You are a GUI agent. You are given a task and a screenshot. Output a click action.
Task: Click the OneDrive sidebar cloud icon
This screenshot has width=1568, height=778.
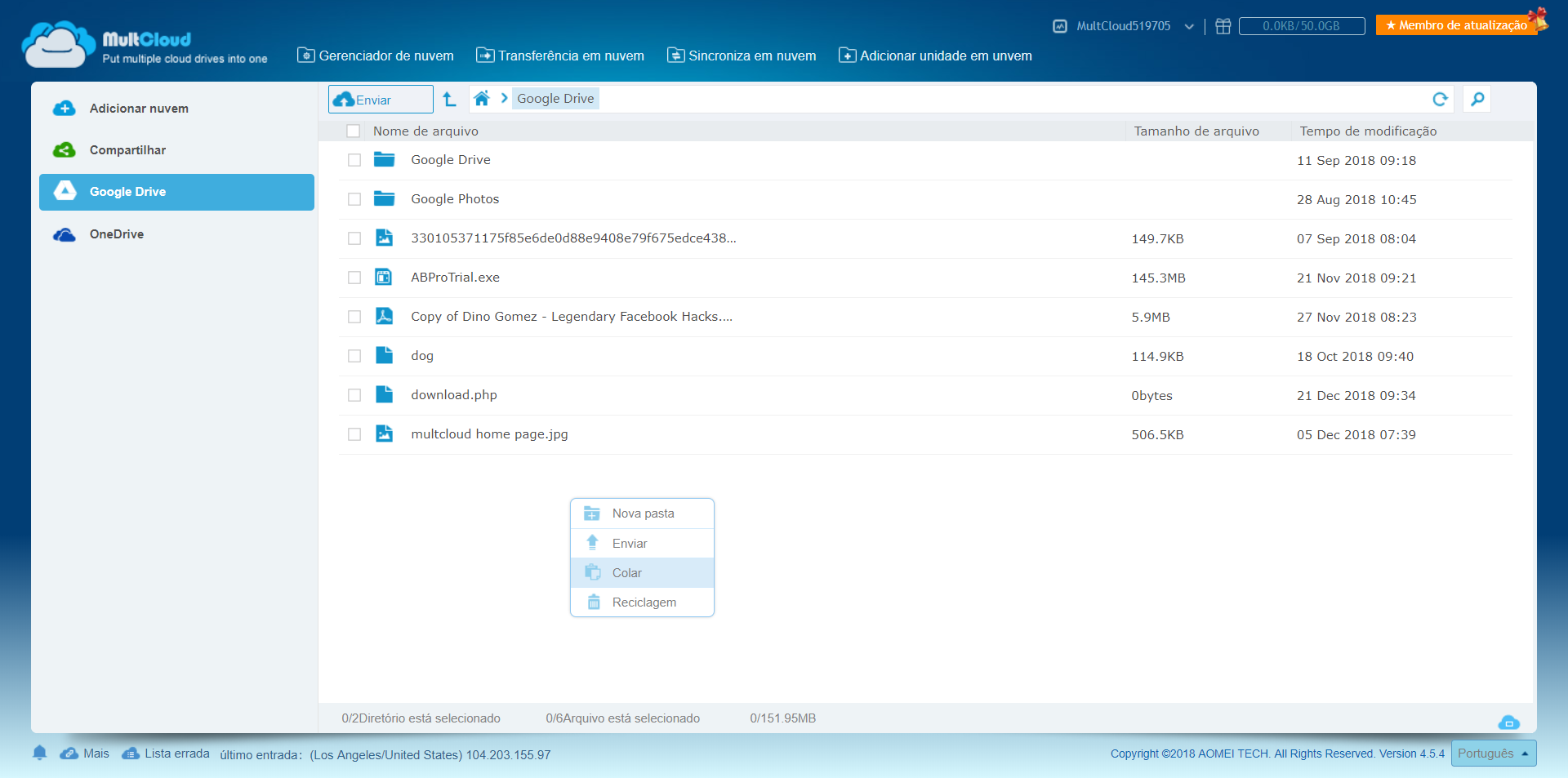point(65,234)
